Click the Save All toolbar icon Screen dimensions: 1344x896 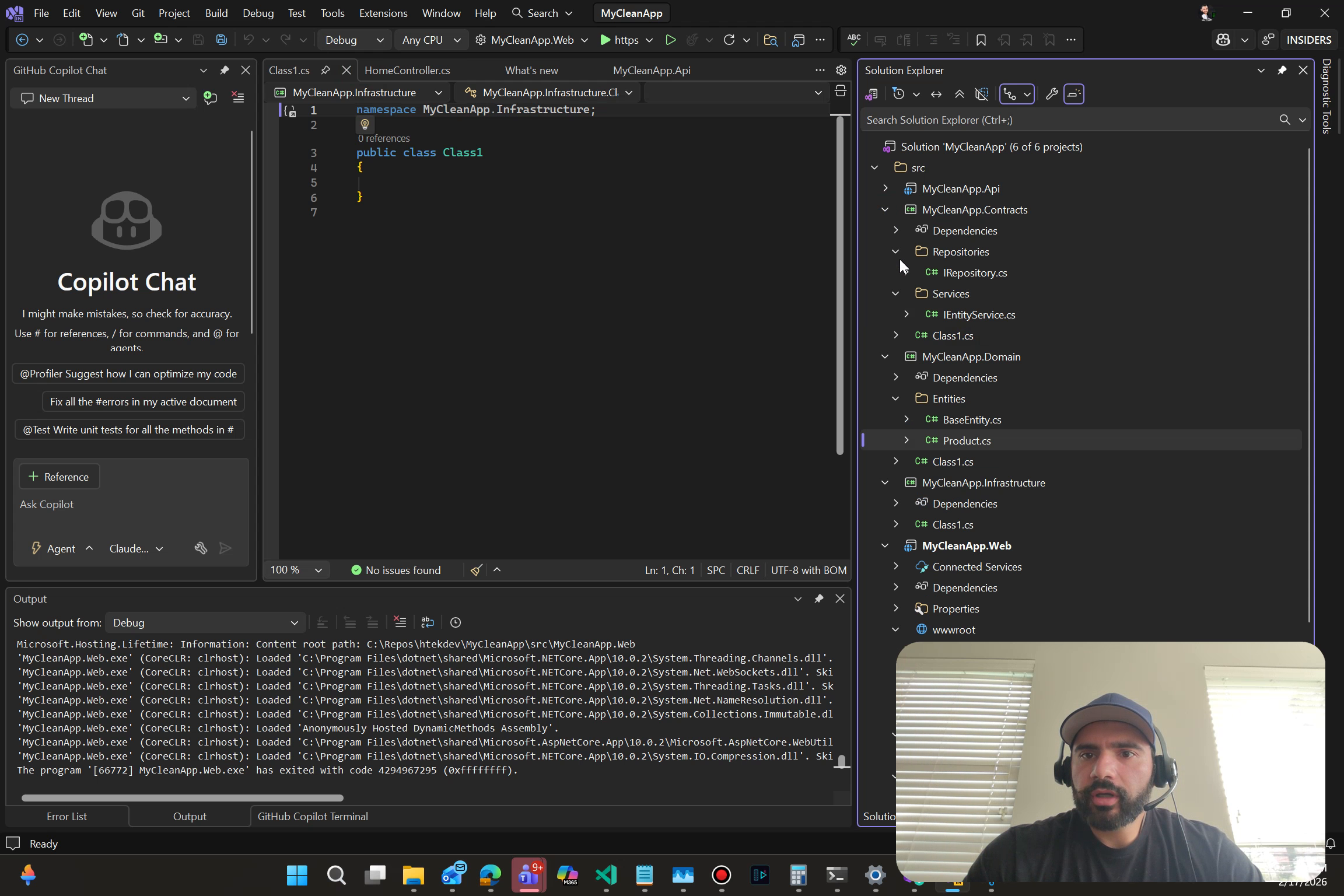click(x=221, y=40)
